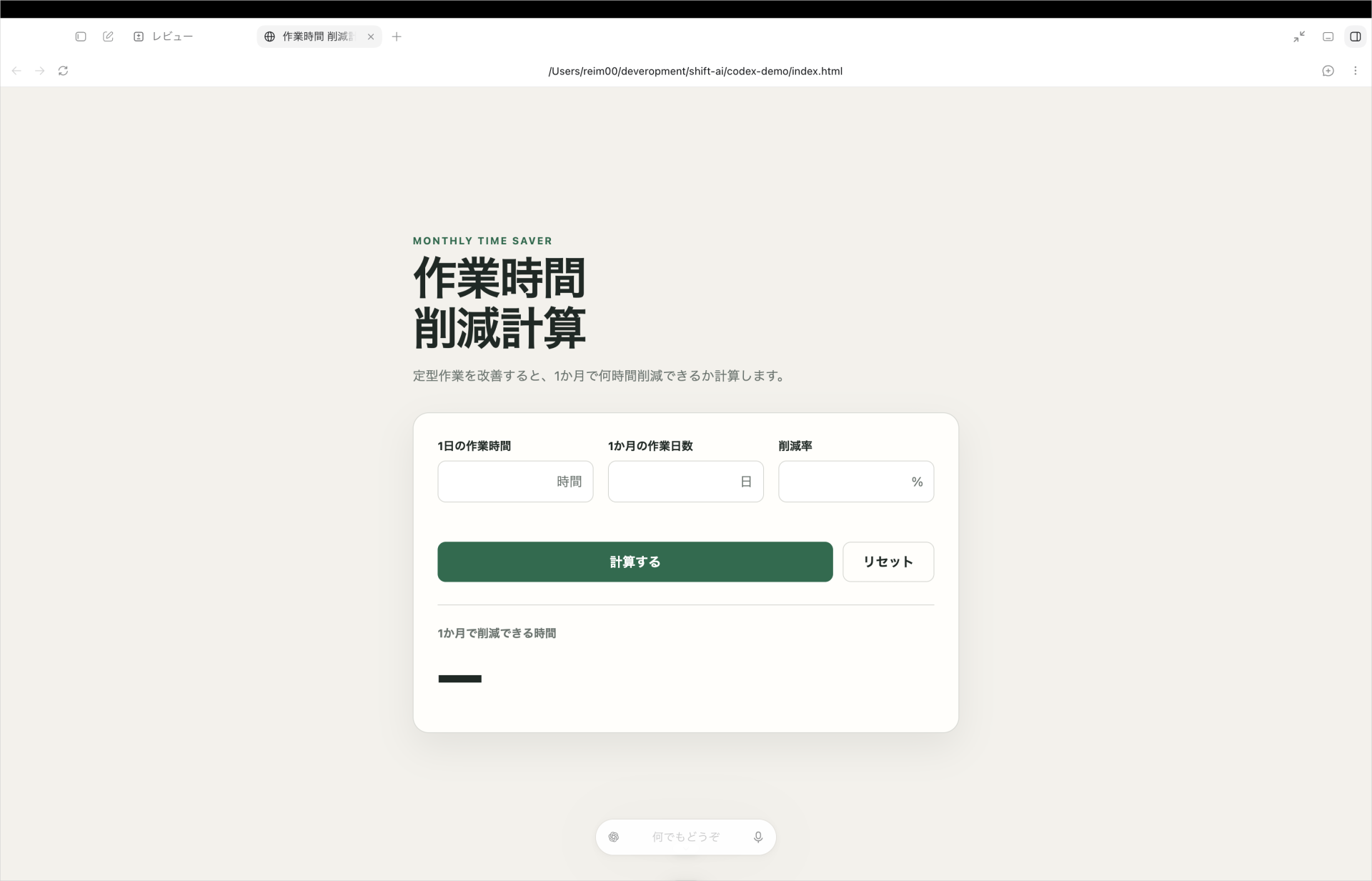Click the 1か月の作業日数 field label
Screen dimensions: 1372x881
pos(650,446)
